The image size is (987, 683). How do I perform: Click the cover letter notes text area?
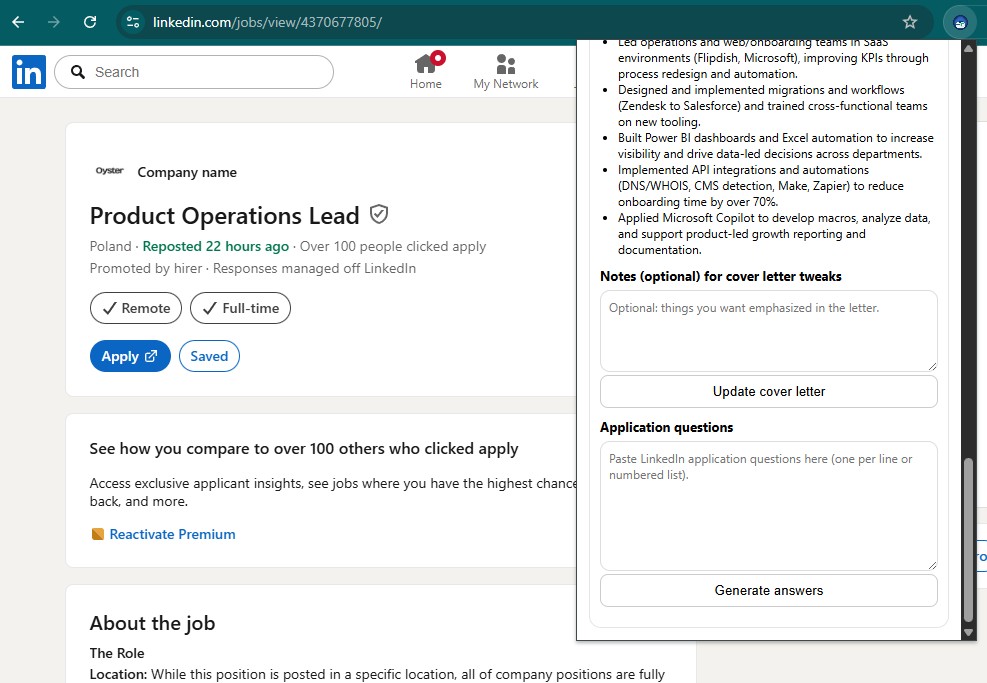click(768, 331)
